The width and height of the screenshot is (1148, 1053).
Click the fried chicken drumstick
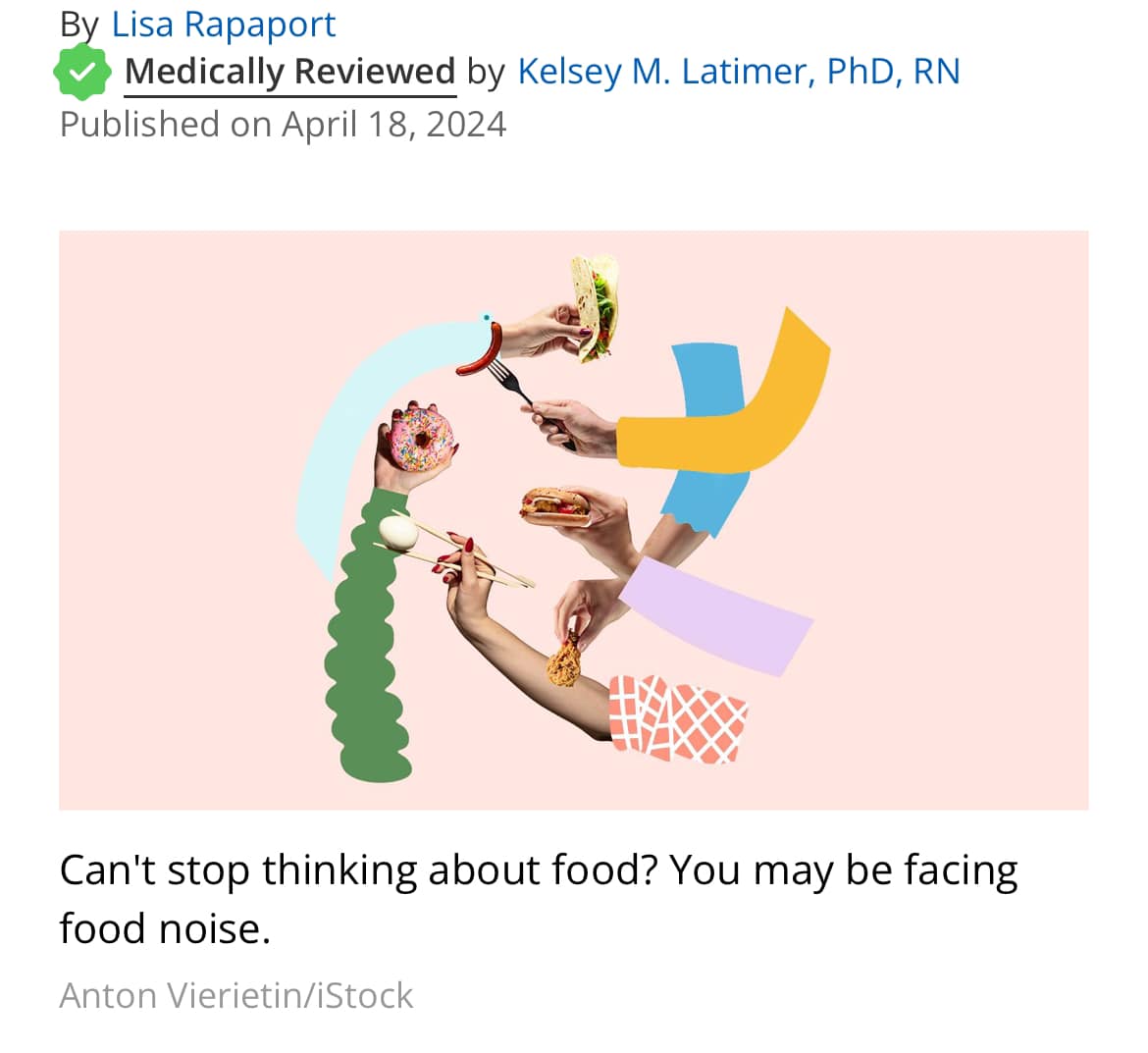coord(564,660)
